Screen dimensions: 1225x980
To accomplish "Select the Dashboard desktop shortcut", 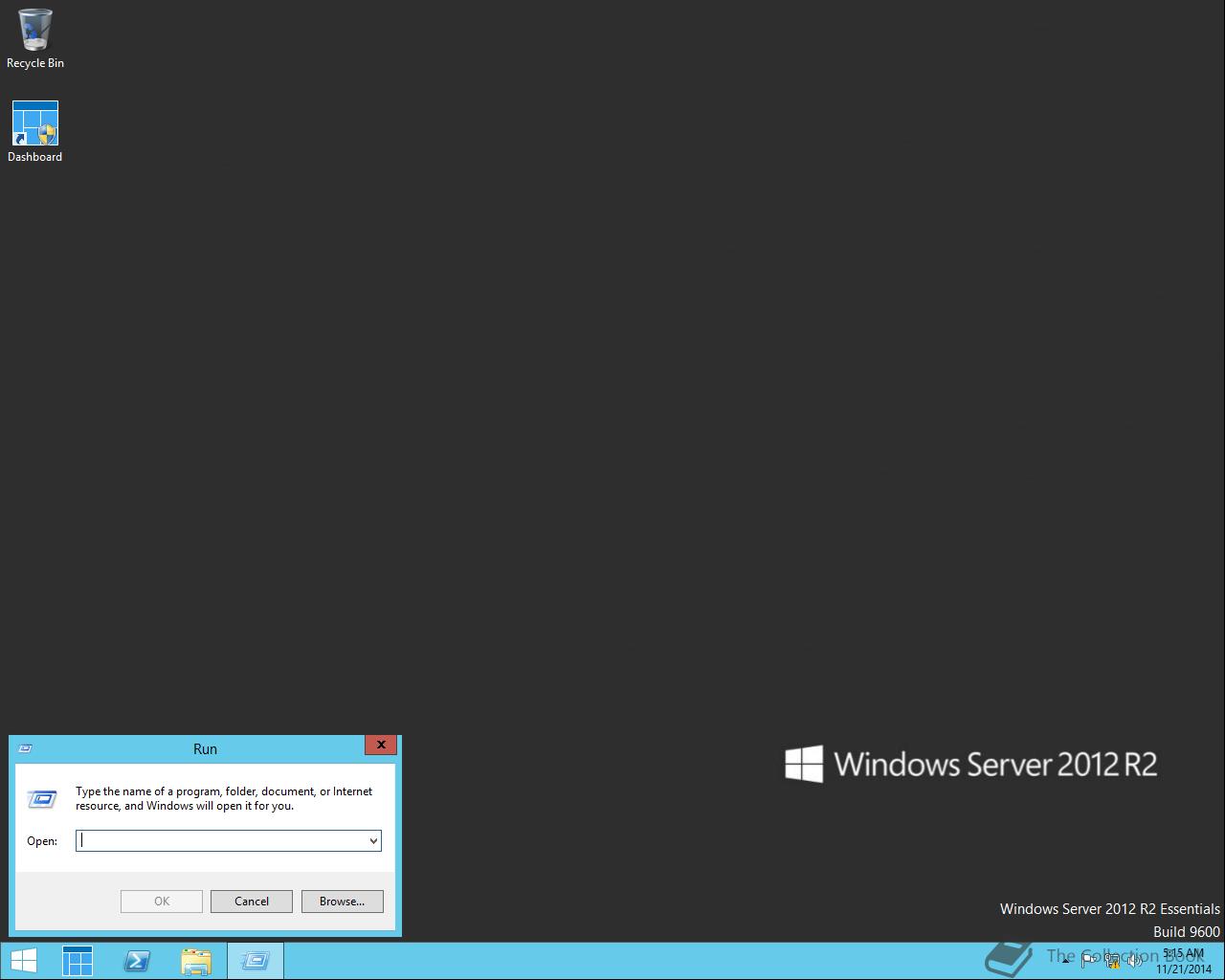I will [35, 132].
